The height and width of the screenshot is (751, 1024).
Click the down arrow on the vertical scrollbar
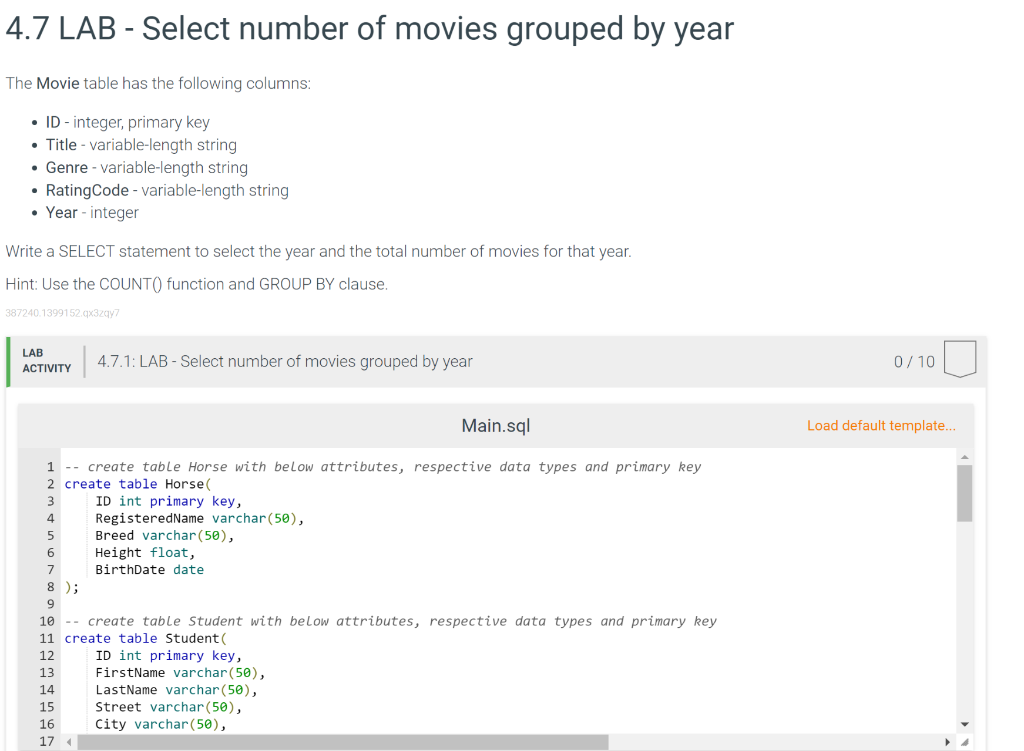click(x=964, y=723)
